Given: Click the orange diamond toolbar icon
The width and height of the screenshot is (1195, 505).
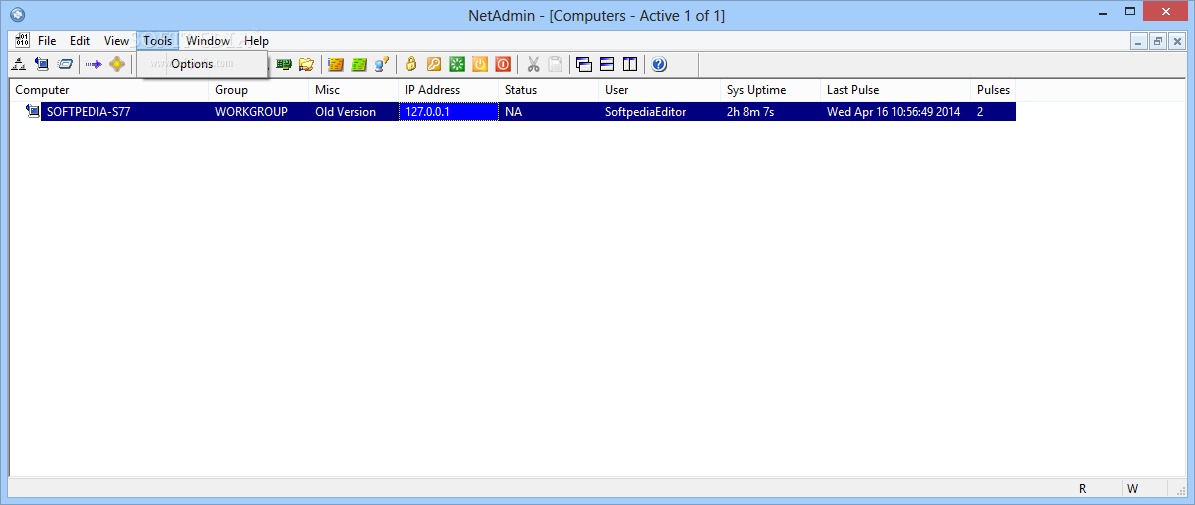Looking at the screenshot, I should point(116,65).
